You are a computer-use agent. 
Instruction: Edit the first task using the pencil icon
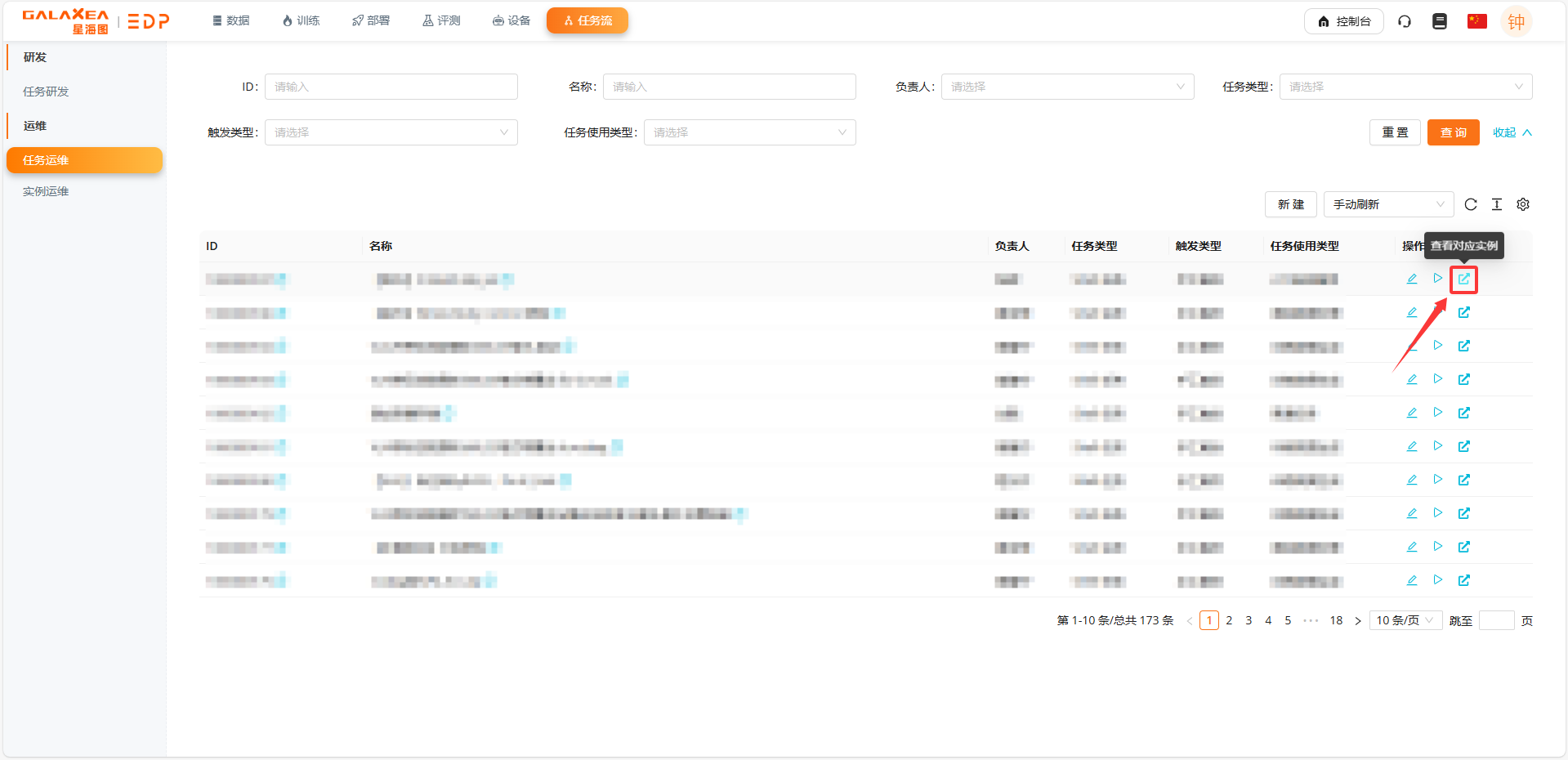pos(1411,278)
